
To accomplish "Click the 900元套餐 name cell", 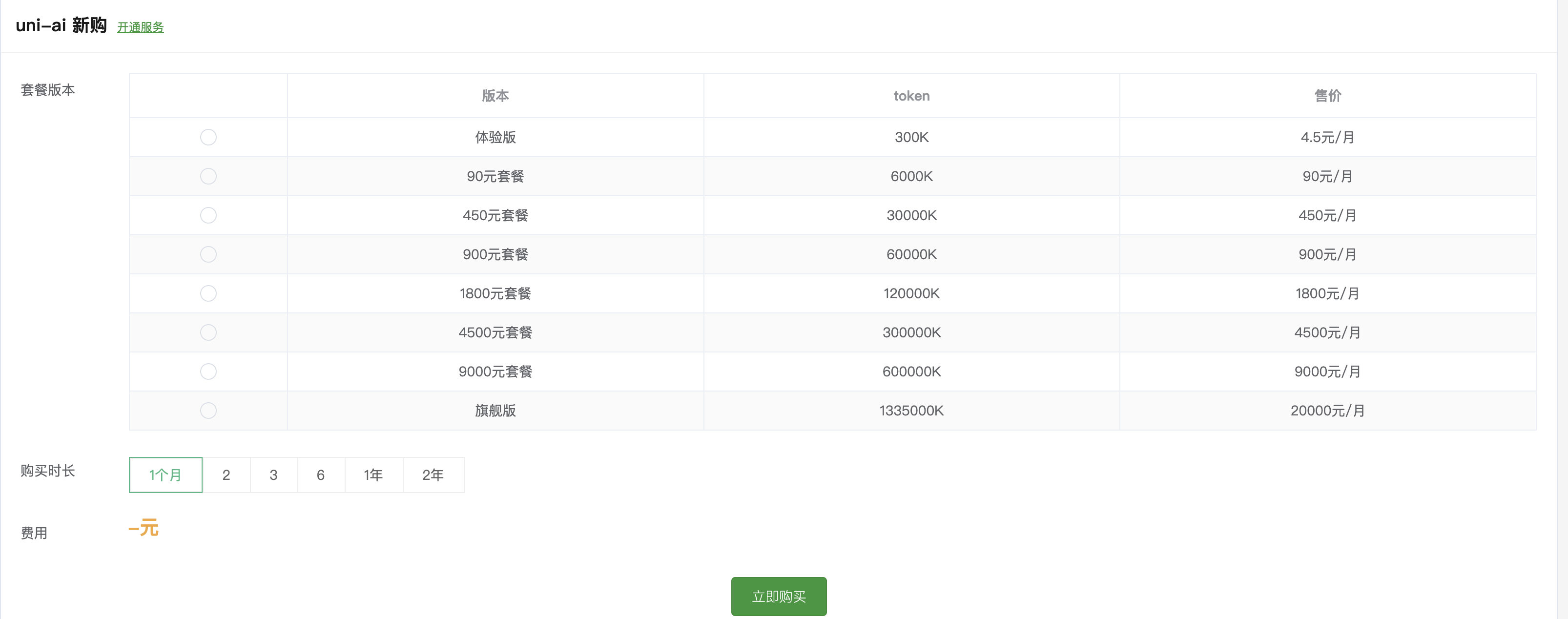I will click(495, 254).
